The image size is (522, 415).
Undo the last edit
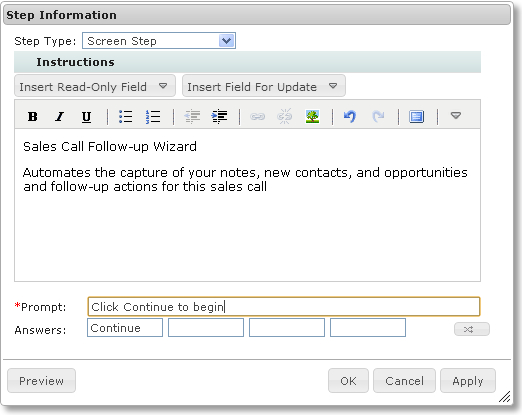350,117
